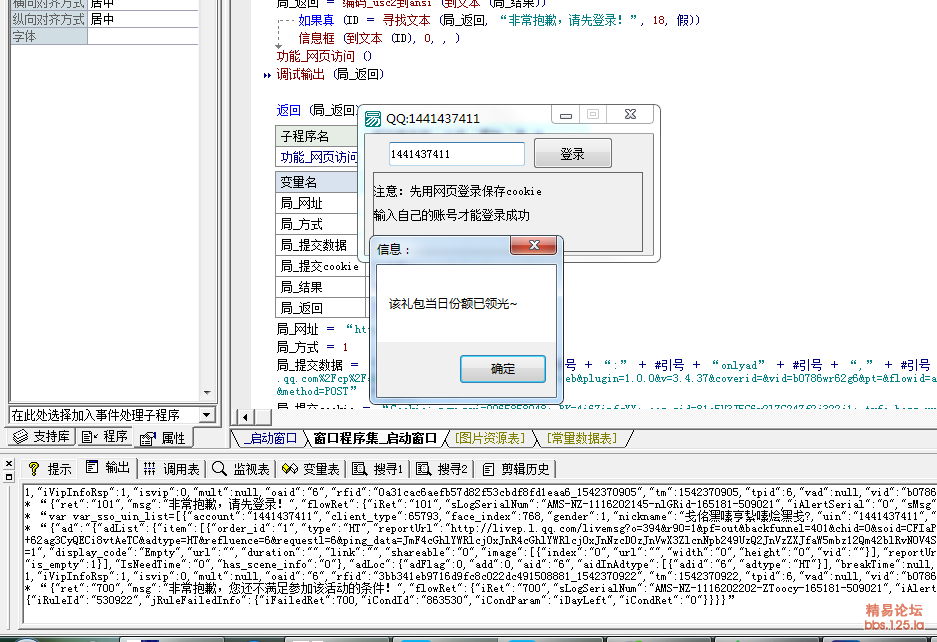Switch to the 支持库 panel tab

[42, 437]
